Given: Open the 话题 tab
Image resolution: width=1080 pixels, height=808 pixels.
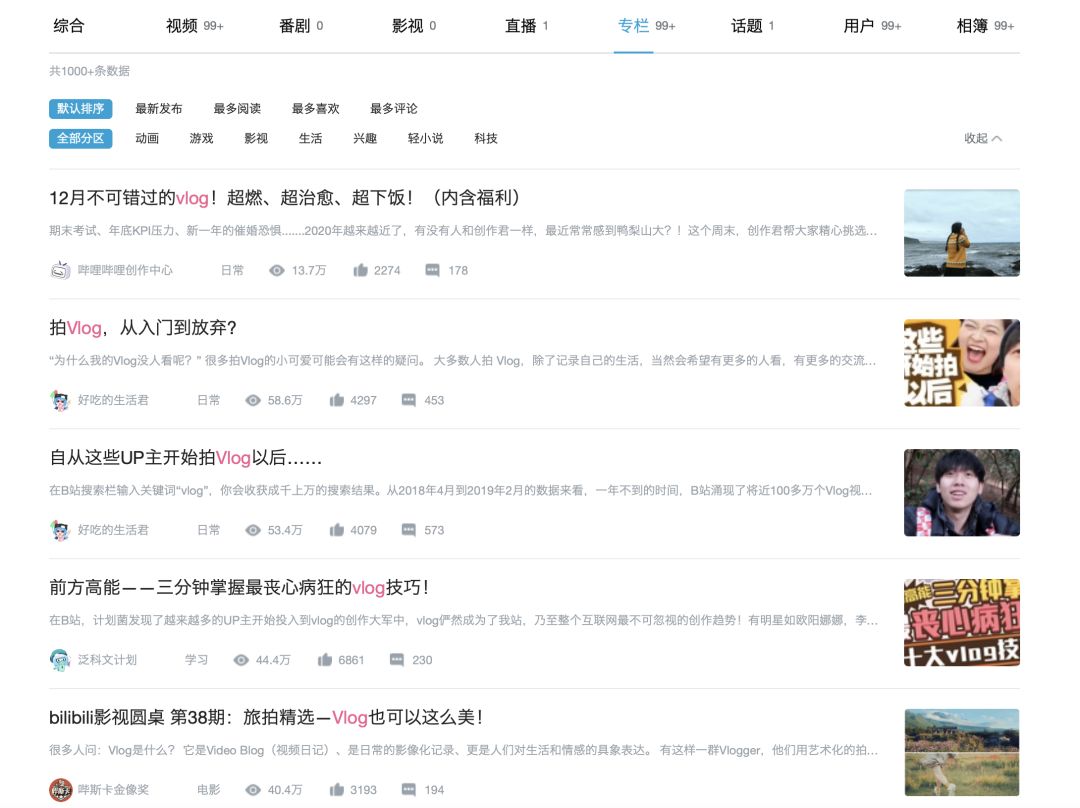Looking at the screenshot, I should (x=752, y=26).
